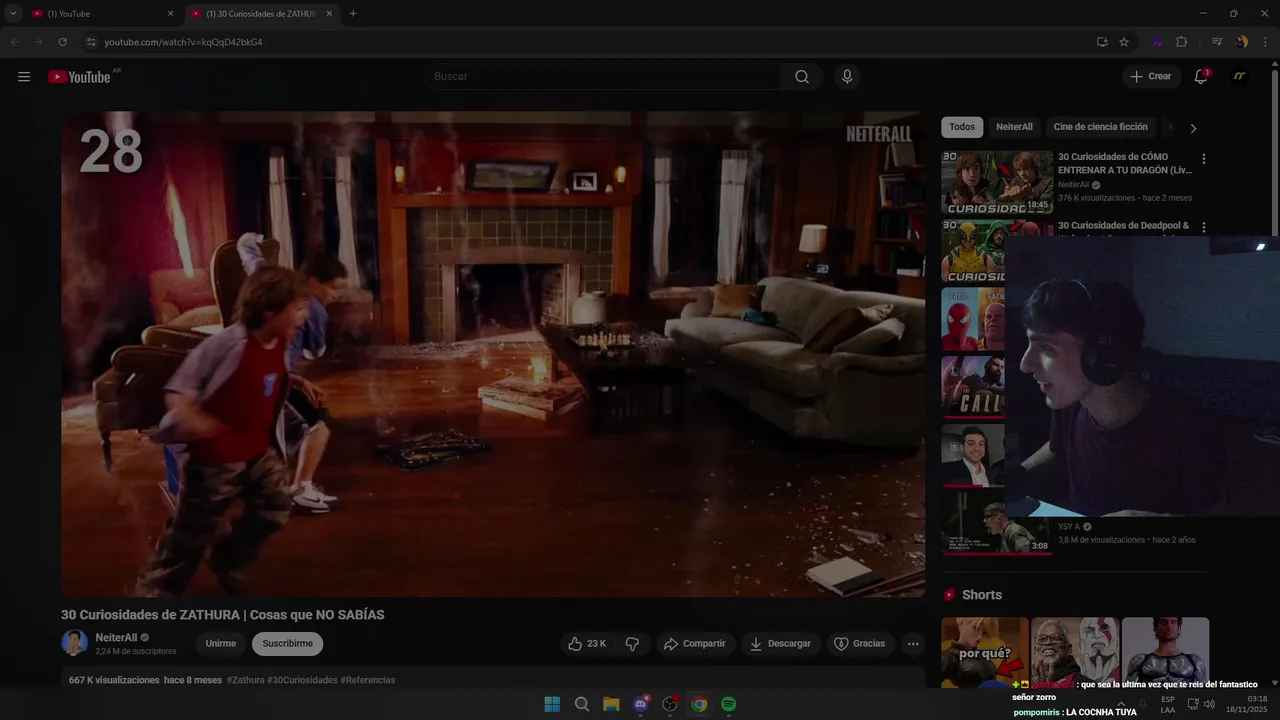Open the NeiterAll channel name link
The width and height of the screenshot is (1280, 720).
[116, 637]
